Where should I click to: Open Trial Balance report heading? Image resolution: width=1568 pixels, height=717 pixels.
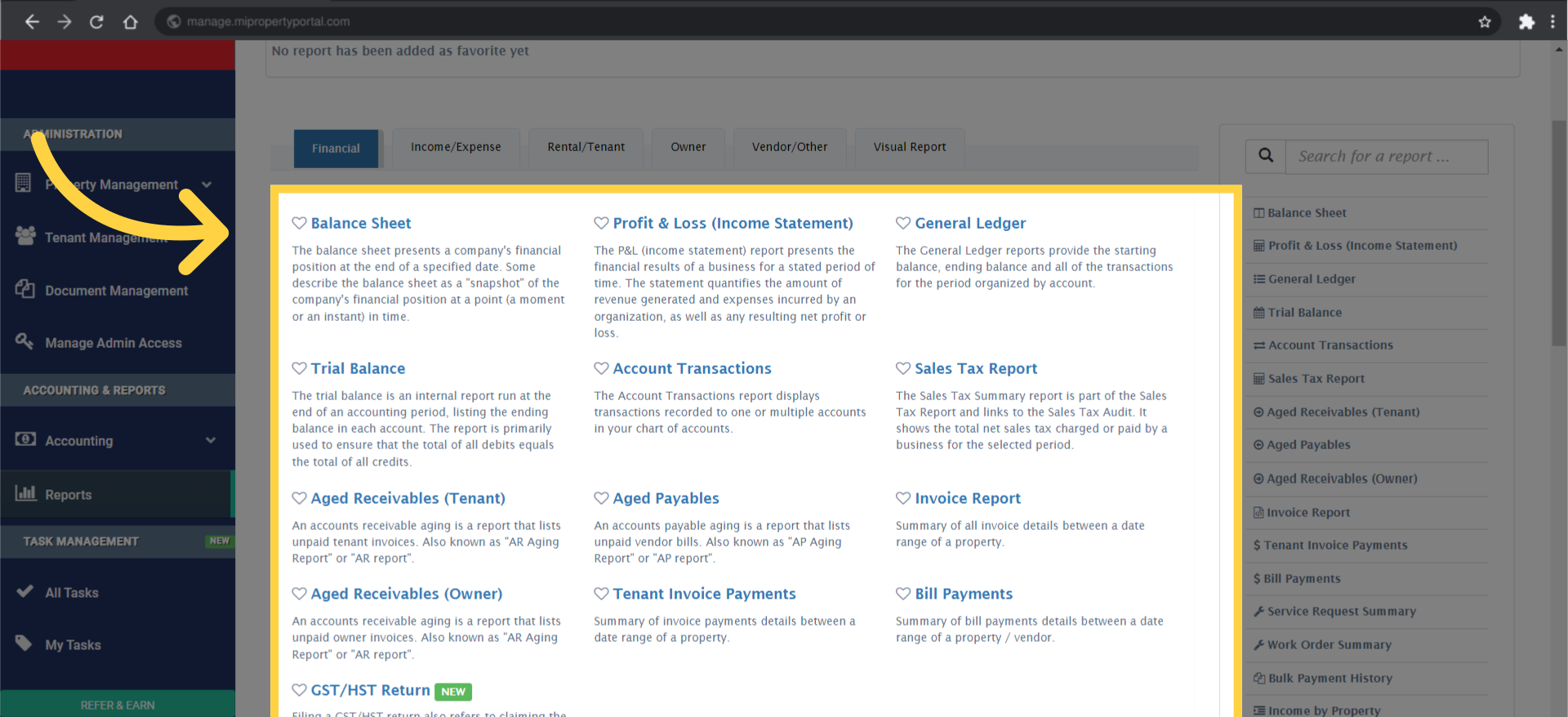[x=358, y=368]
